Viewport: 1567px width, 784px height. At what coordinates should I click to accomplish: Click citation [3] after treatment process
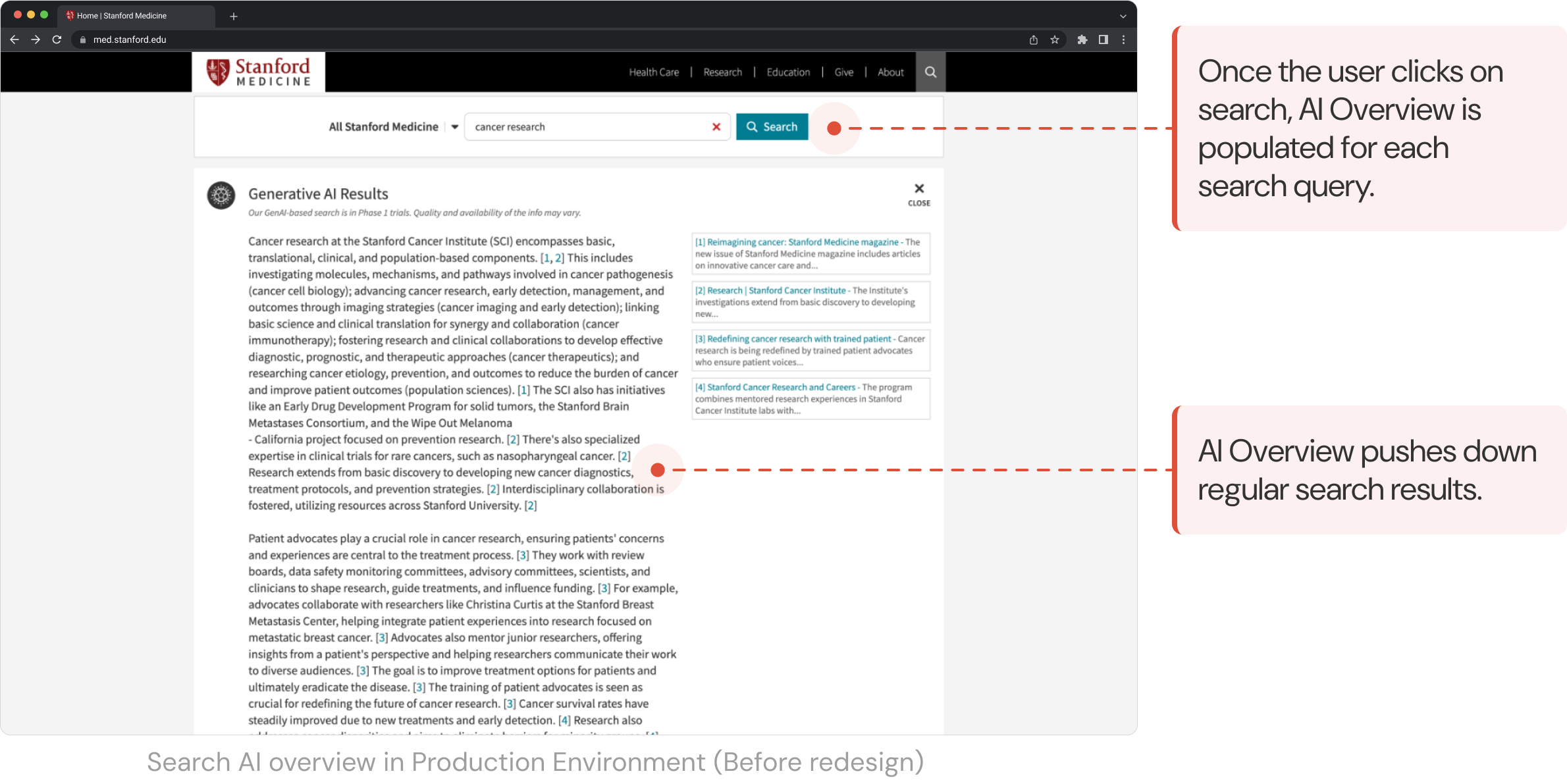click(523, 555)
